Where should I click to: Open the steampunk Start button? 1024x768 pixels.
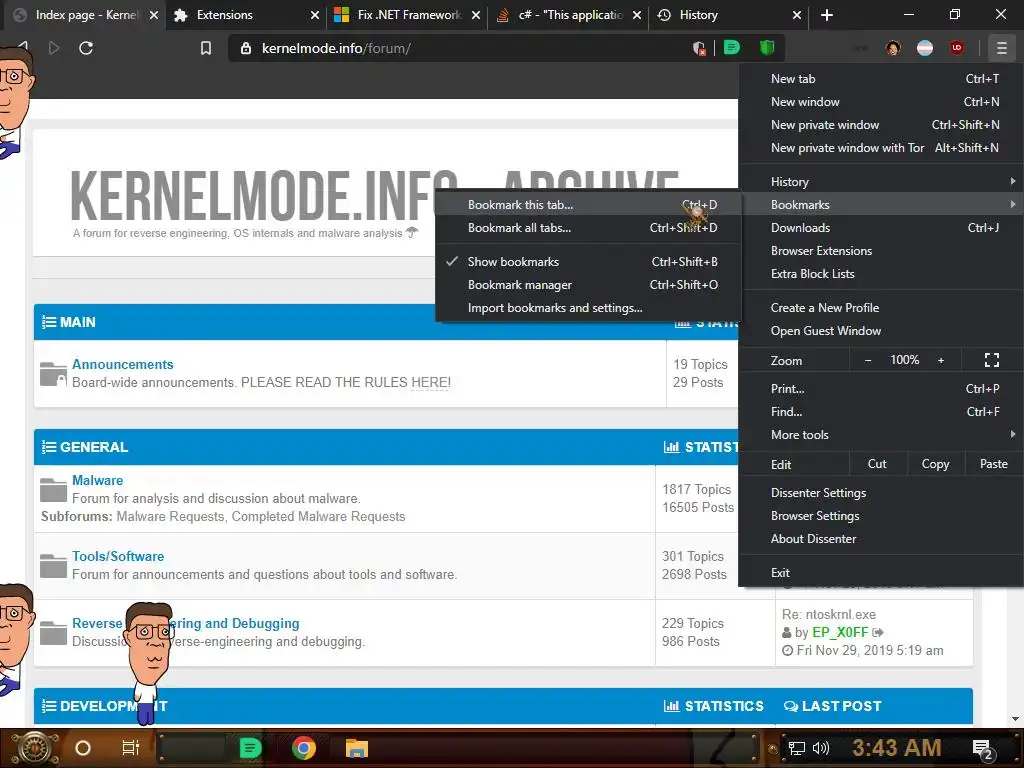(35, 748)
